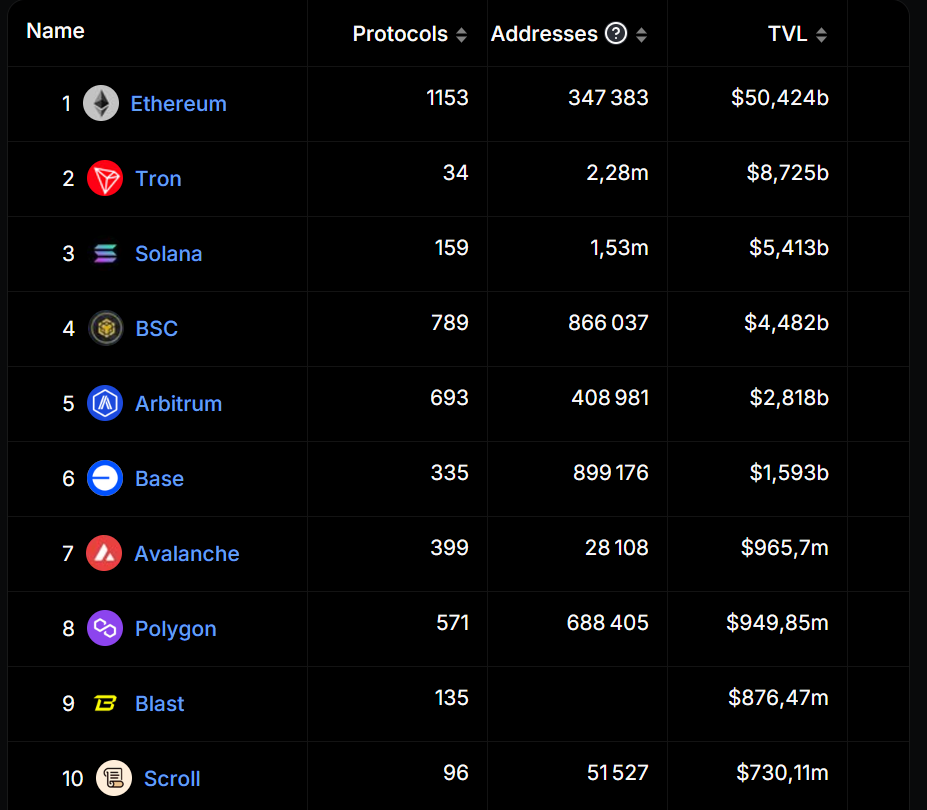Toggle sorting by Protocols column
Image resolution: width=927 pixels, height=810 pixels.
462,33
